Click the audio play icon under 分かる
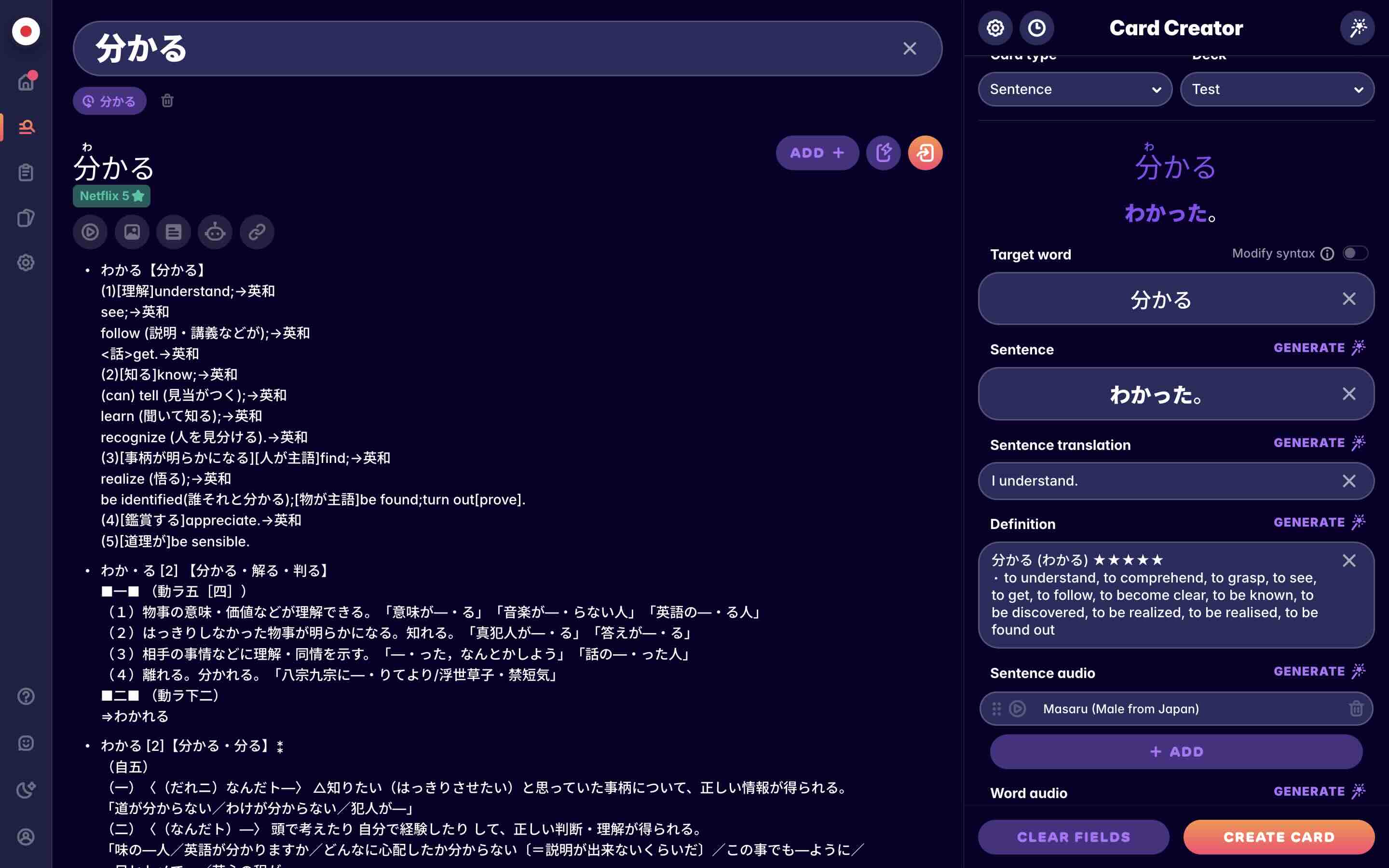1389x868 pixels. (x=90, y=232)
